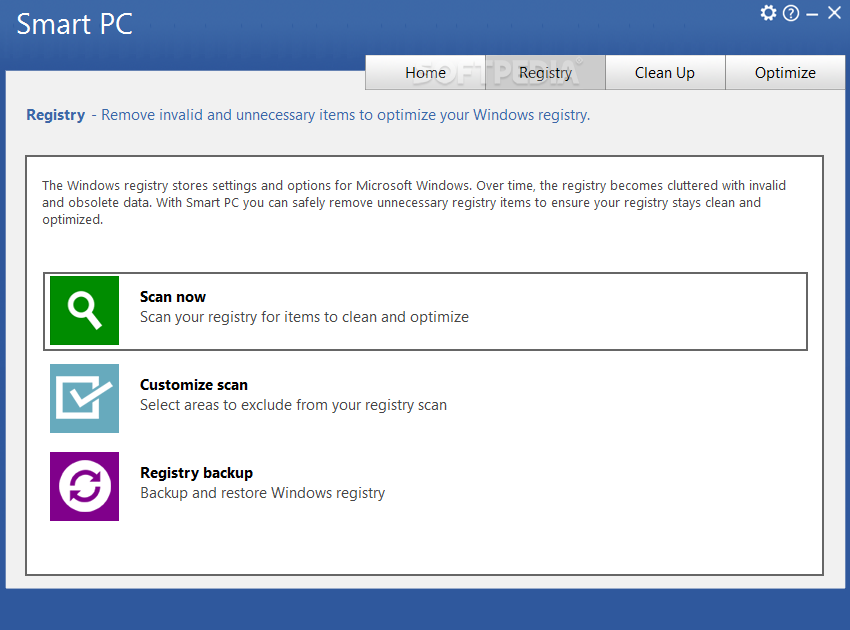Go to the Optimize tab
Screen dimensions: 850x630
[x=785, y=73]
